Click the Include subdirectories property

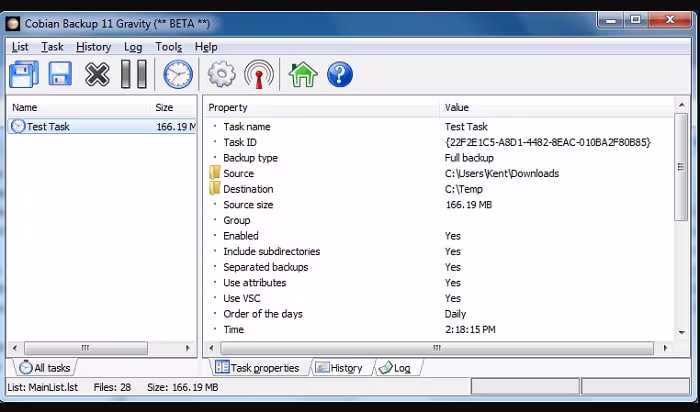point(439,251)
